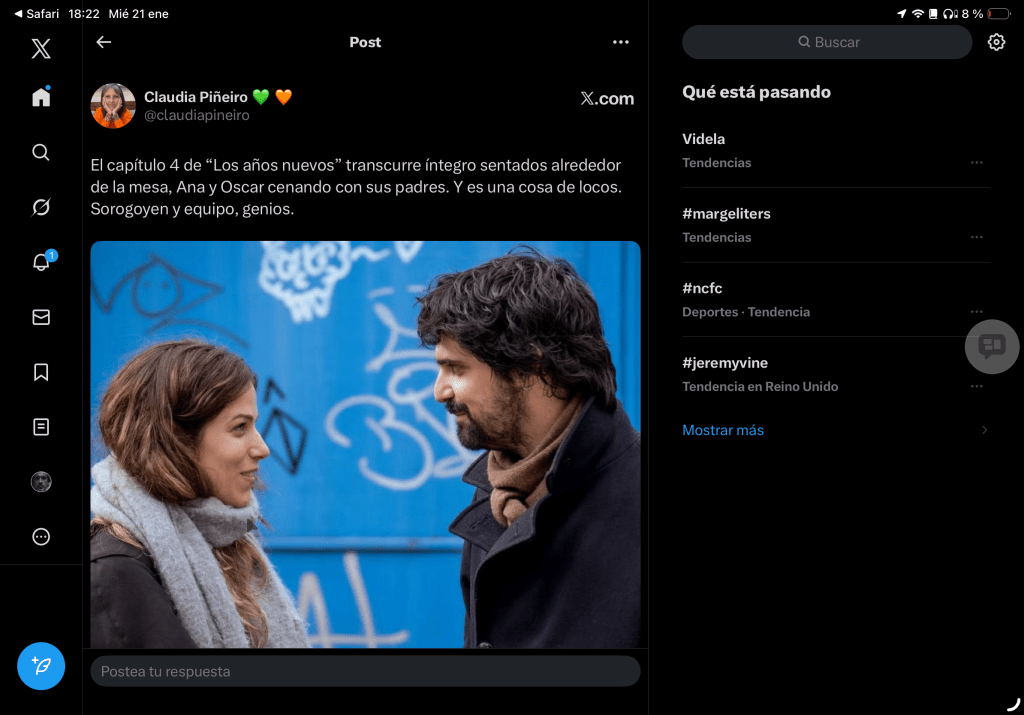Click the Mostrar más link
1024x715 pixels.
(723, 430)
